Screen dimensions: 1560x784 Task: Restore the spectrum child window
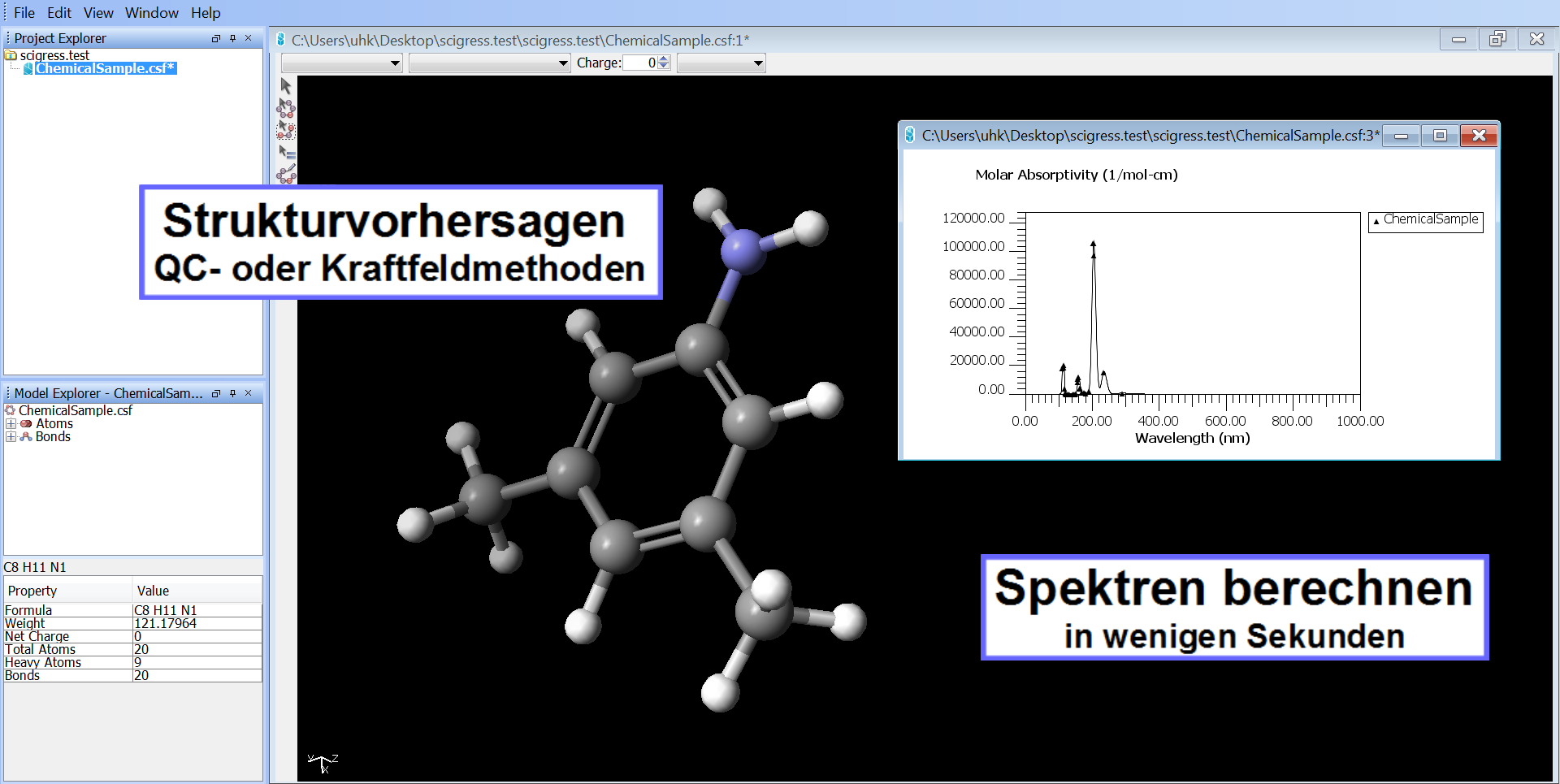coord(1439,136)
